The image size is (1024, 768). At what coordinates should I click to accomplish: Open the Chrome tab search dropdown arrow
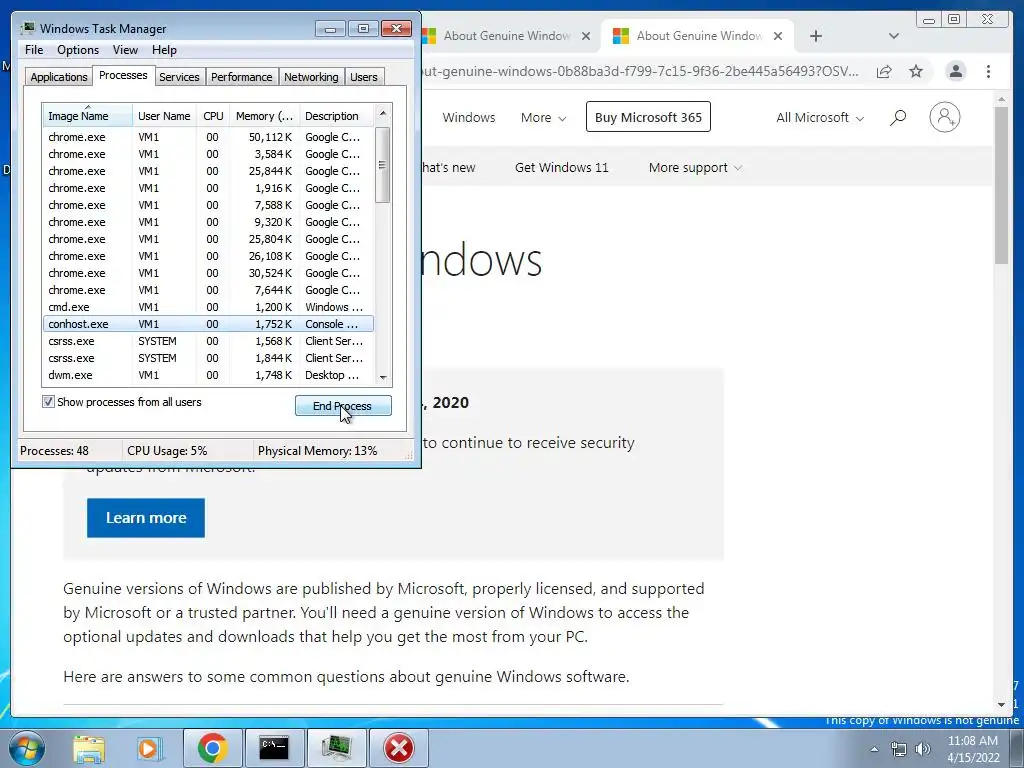(894, 36)
